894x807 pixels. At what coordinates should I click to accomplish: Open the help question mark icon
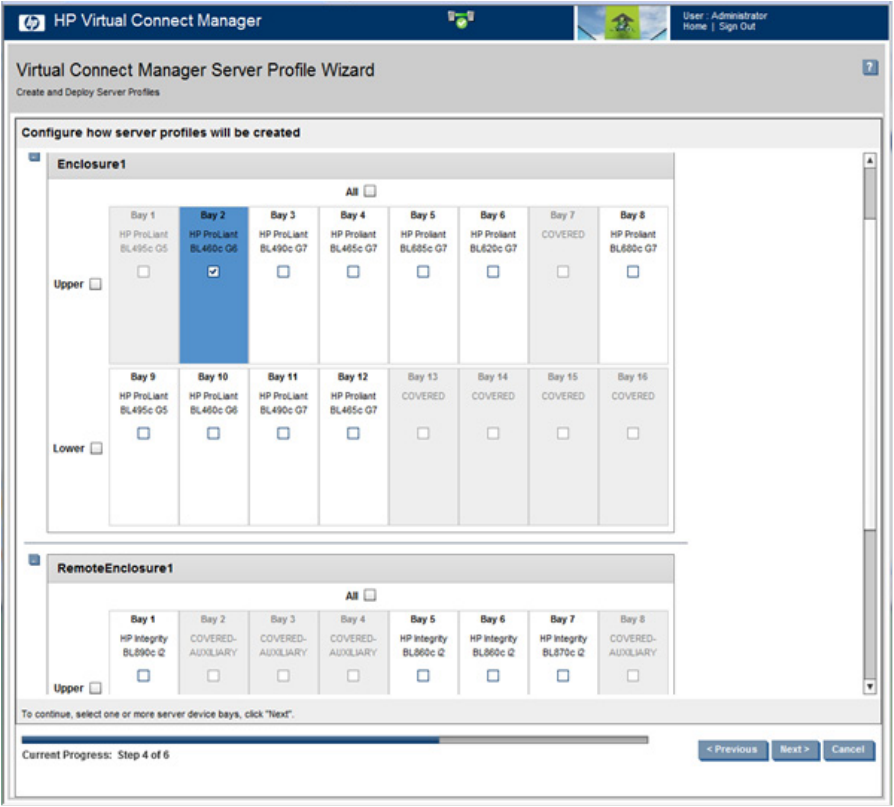(x=869, y=67)
